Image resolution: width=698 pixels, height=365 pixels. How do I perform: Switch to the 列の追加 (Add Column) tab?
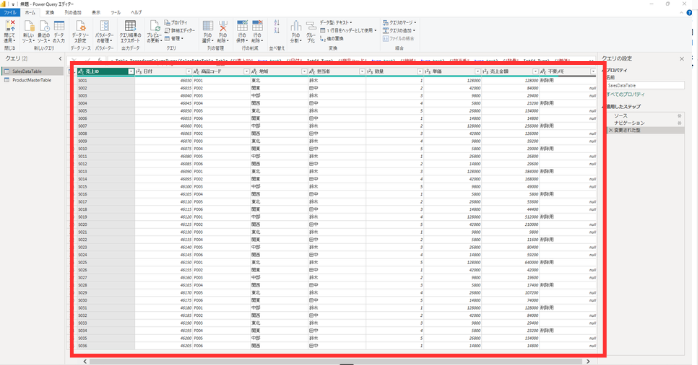pyautogui.click(x=73, y=12)
